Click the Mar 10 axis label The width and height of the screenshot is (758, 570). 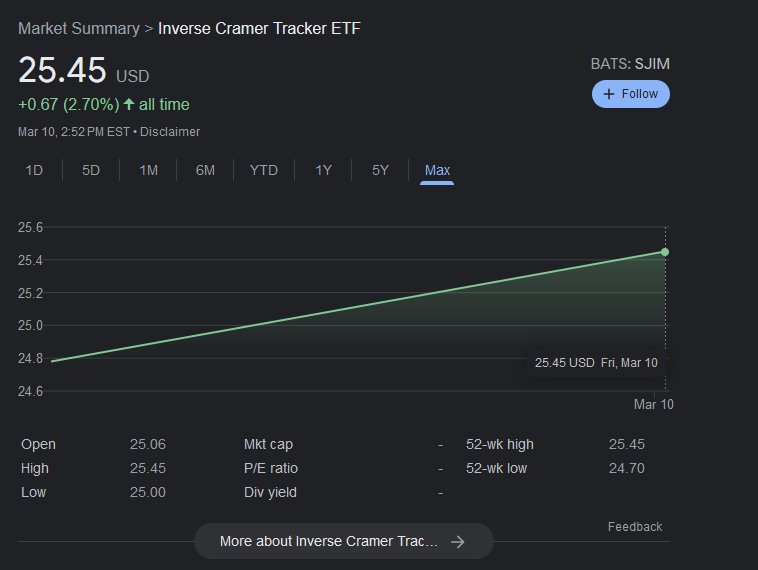tap(654, 404)
